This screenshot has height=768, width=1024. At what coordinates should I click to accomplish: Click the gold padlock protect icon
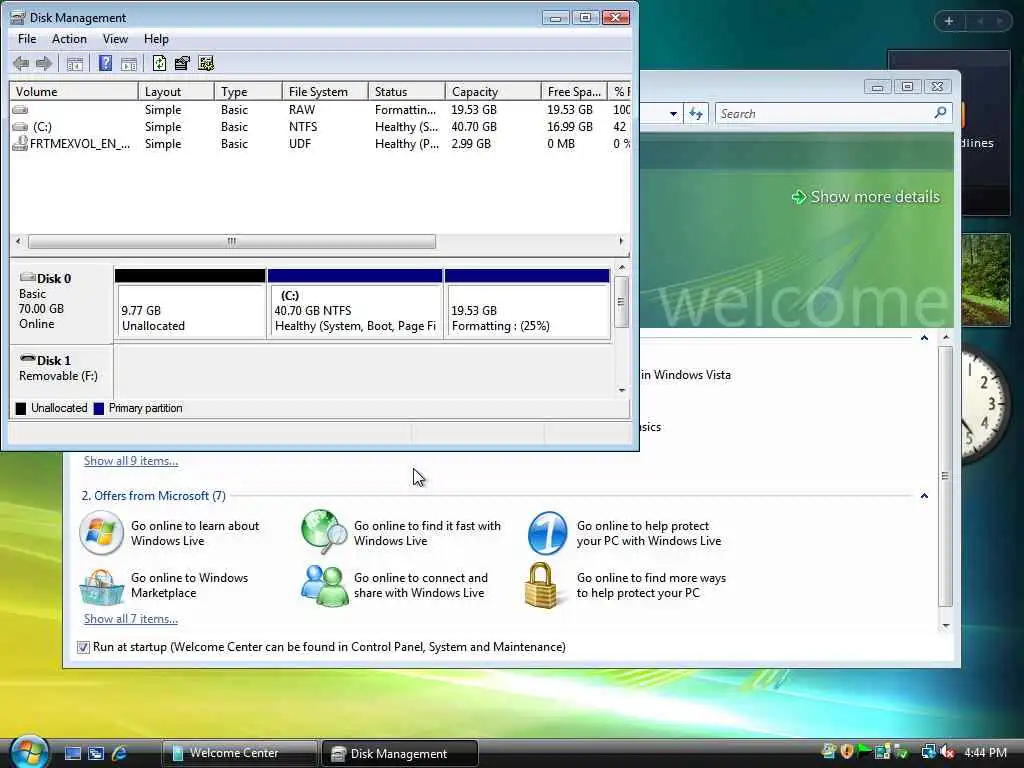point(541,586)
